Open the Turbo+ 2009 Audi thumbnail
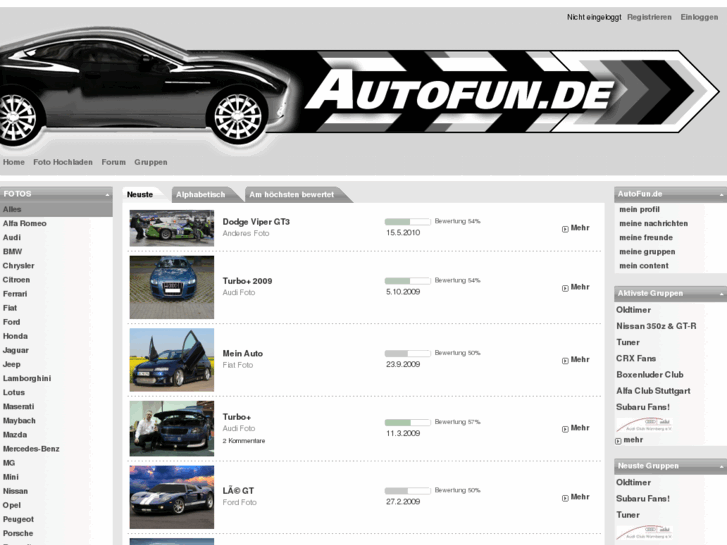The height and width of the screenshot is (545, 727). click(x=172, y=287)
